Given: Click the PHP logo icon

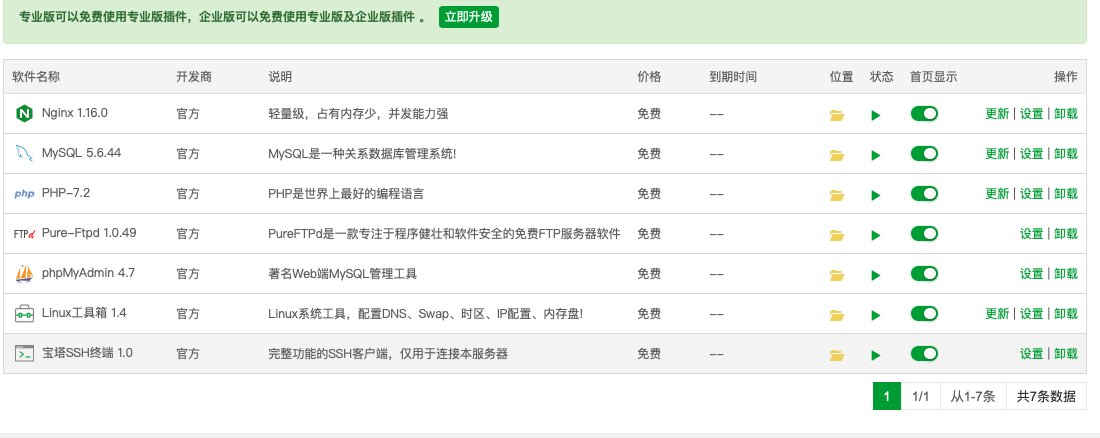Looking at the screenshot, I should click(25, 194).
